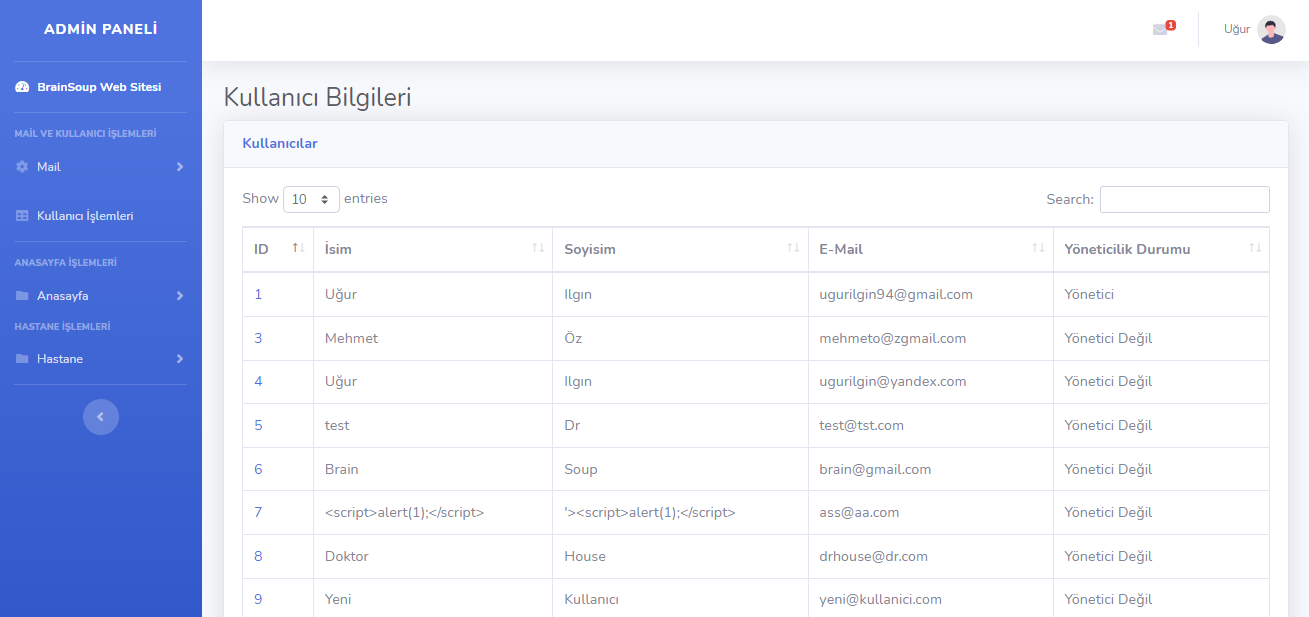Collapse the sidebar with round arrow button
This screenshot has width=1309, height=617.
click(x=101, y=417)
